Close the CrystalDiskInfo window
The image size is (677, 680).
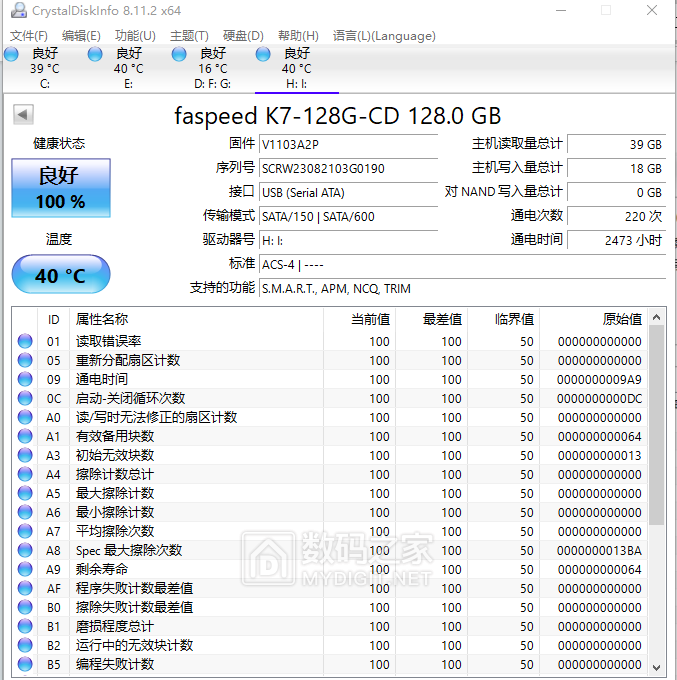pyautogui.click(x=652, y=10)
